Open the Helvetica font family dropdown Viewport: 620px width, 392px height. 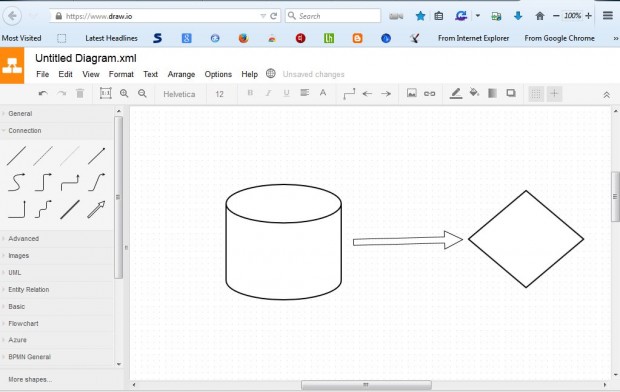(179, 94)
